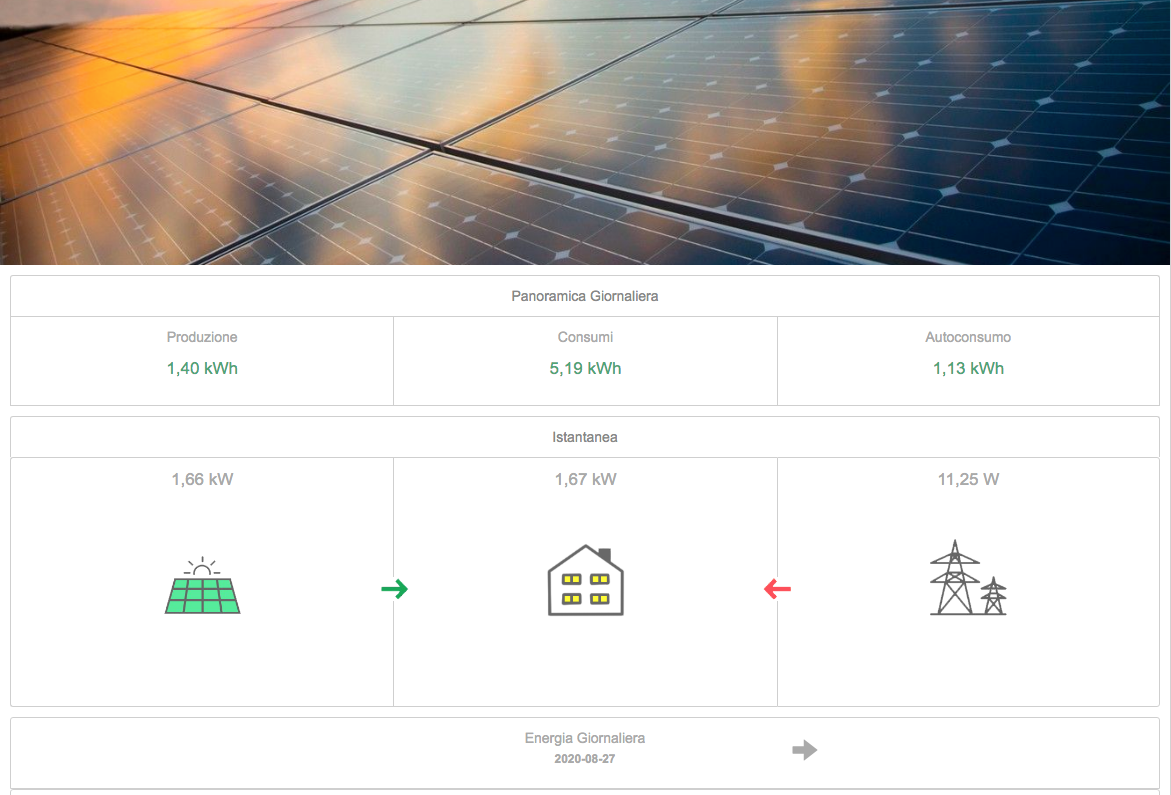Go to next day with gray arrow
This screenshot has width=1171, height=795.
(804, 749)
